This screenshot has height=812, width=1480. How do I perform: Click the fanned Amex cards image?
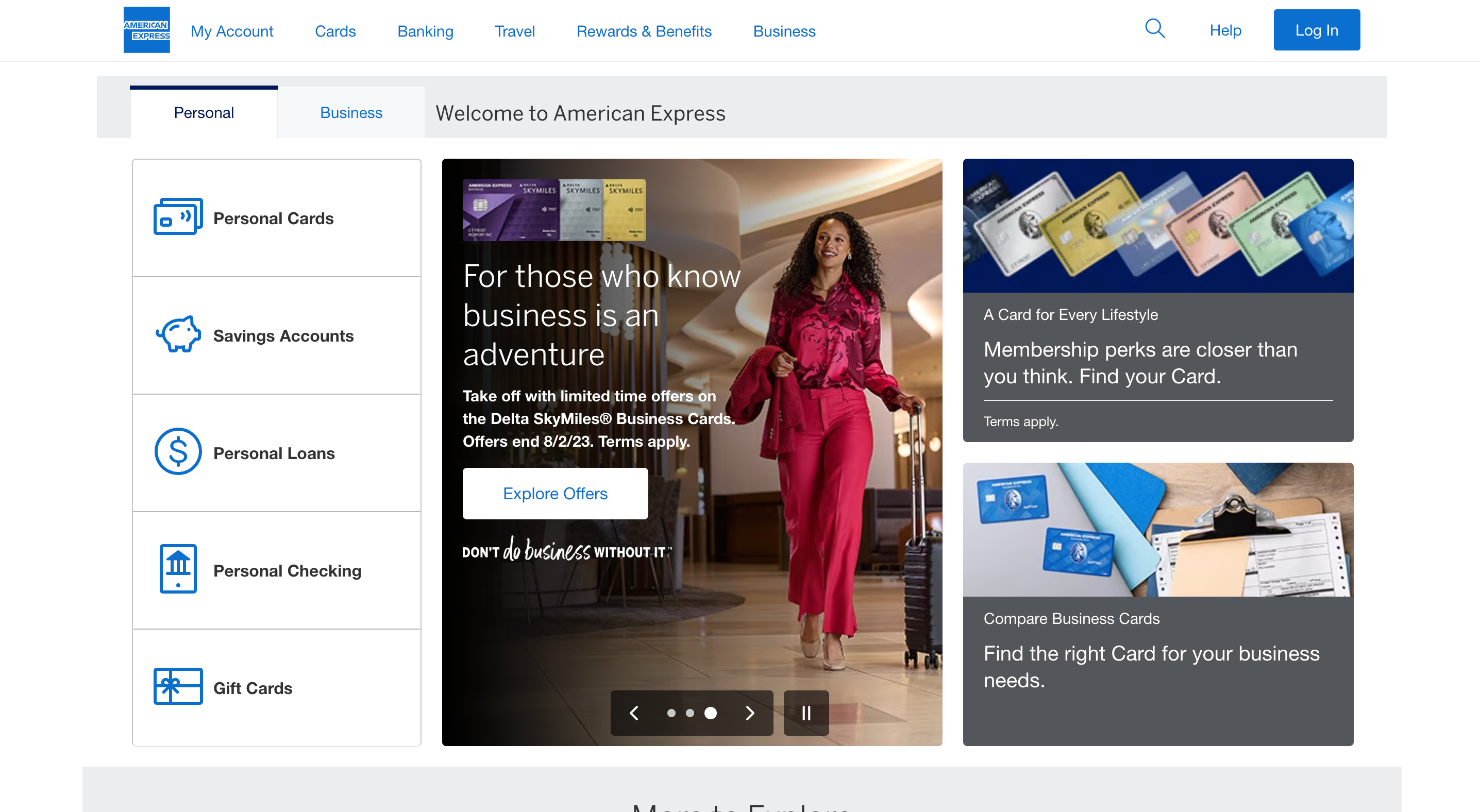click(x=1158, y=226)
